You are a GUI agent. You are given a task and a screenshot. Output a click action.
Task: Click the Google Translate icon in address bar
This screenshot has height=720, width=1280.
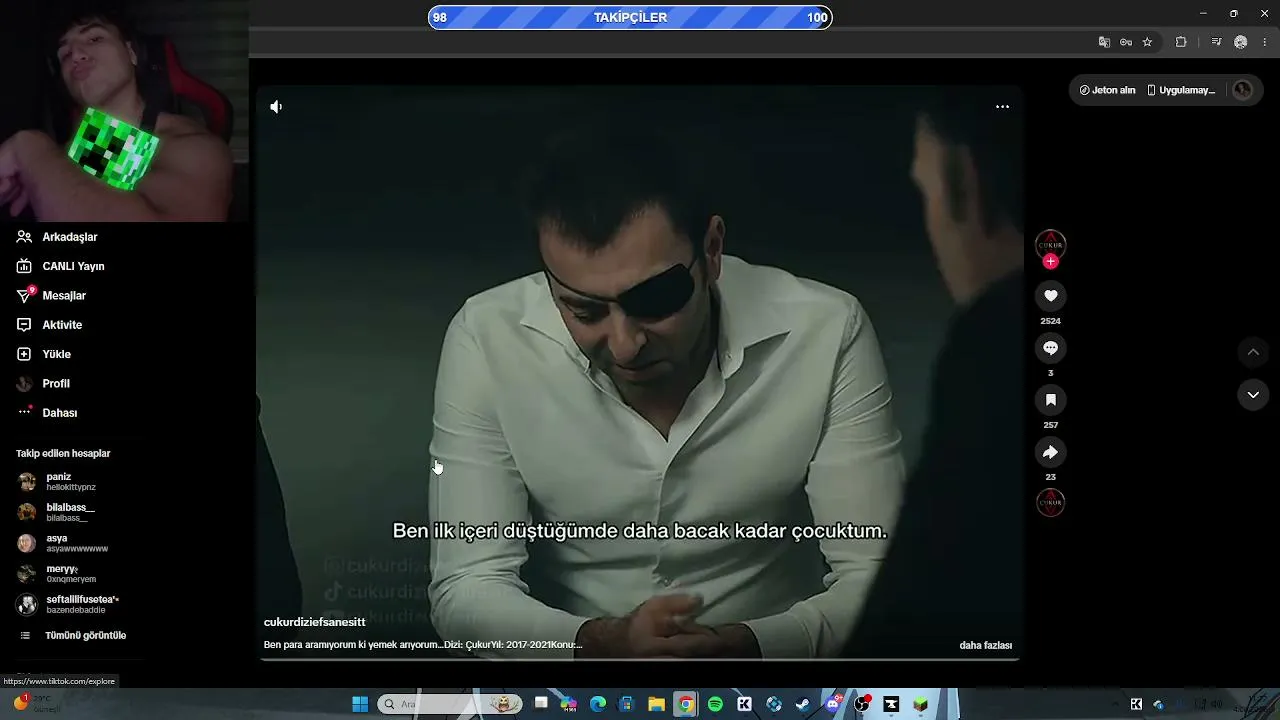(x=1104, y=42)
